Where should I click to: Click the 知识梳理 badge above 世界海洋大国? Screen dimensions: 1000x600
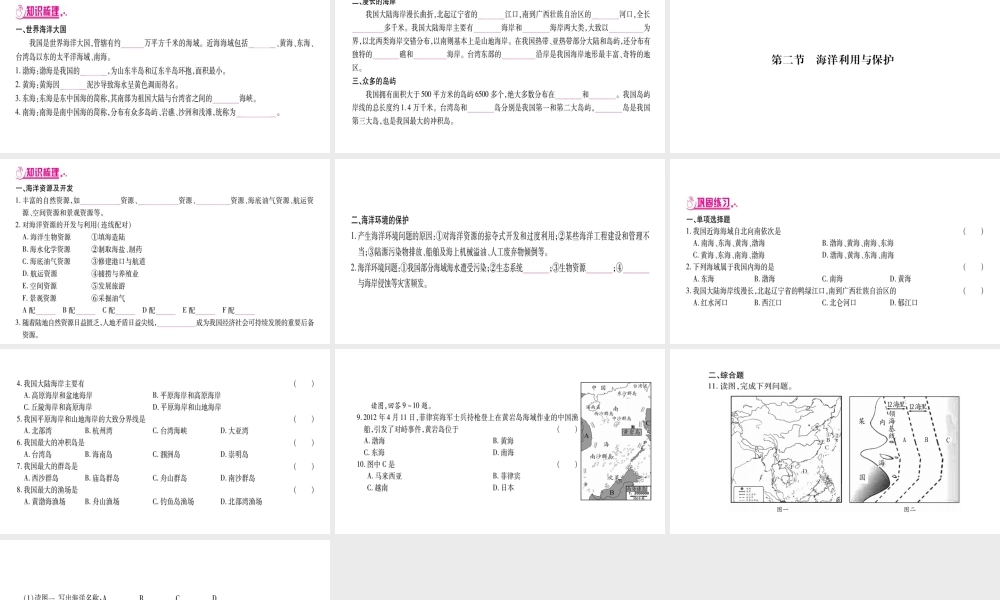coord(41,12)
